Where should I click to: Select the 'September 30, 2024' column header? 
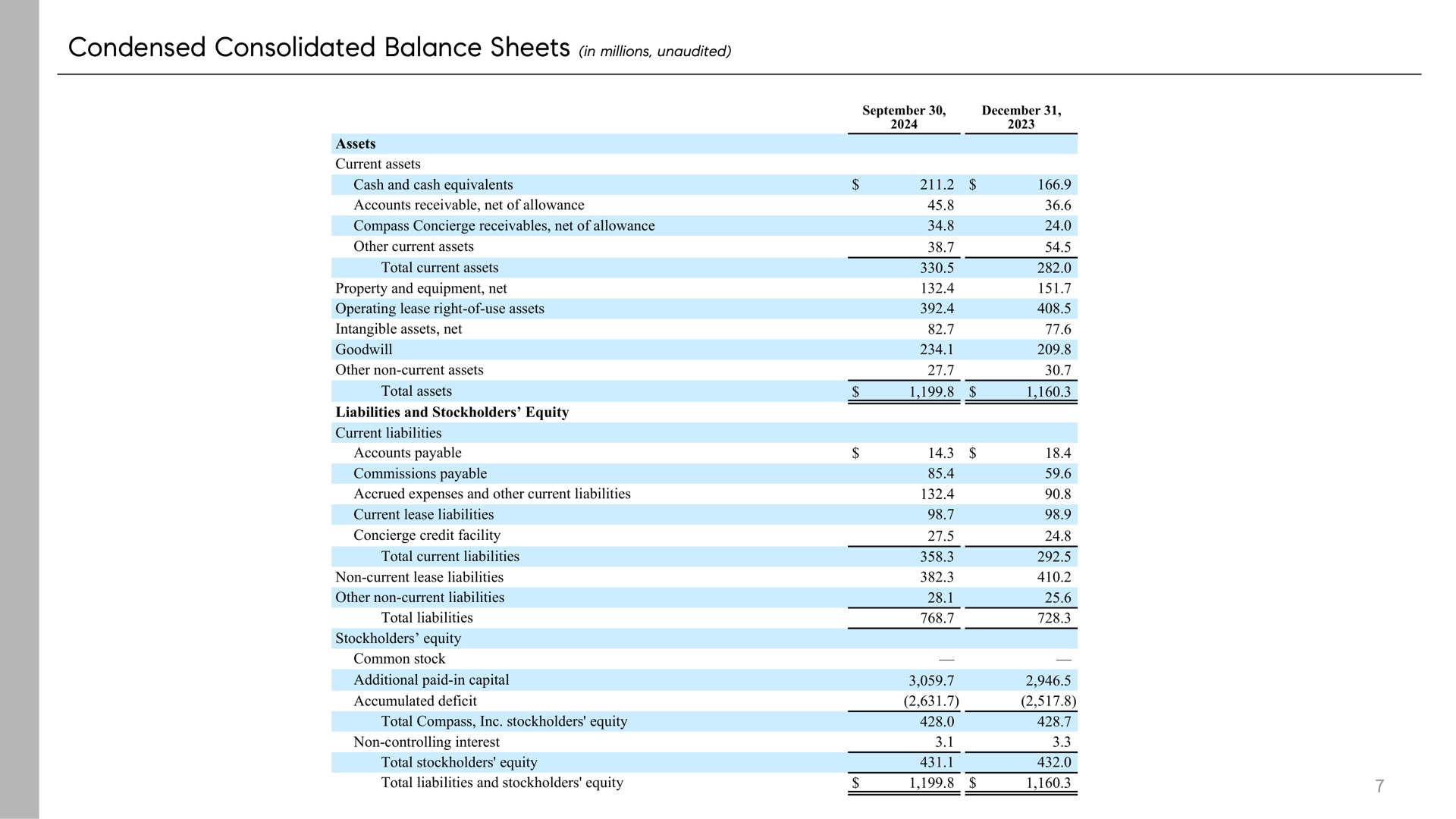[904, 118]
